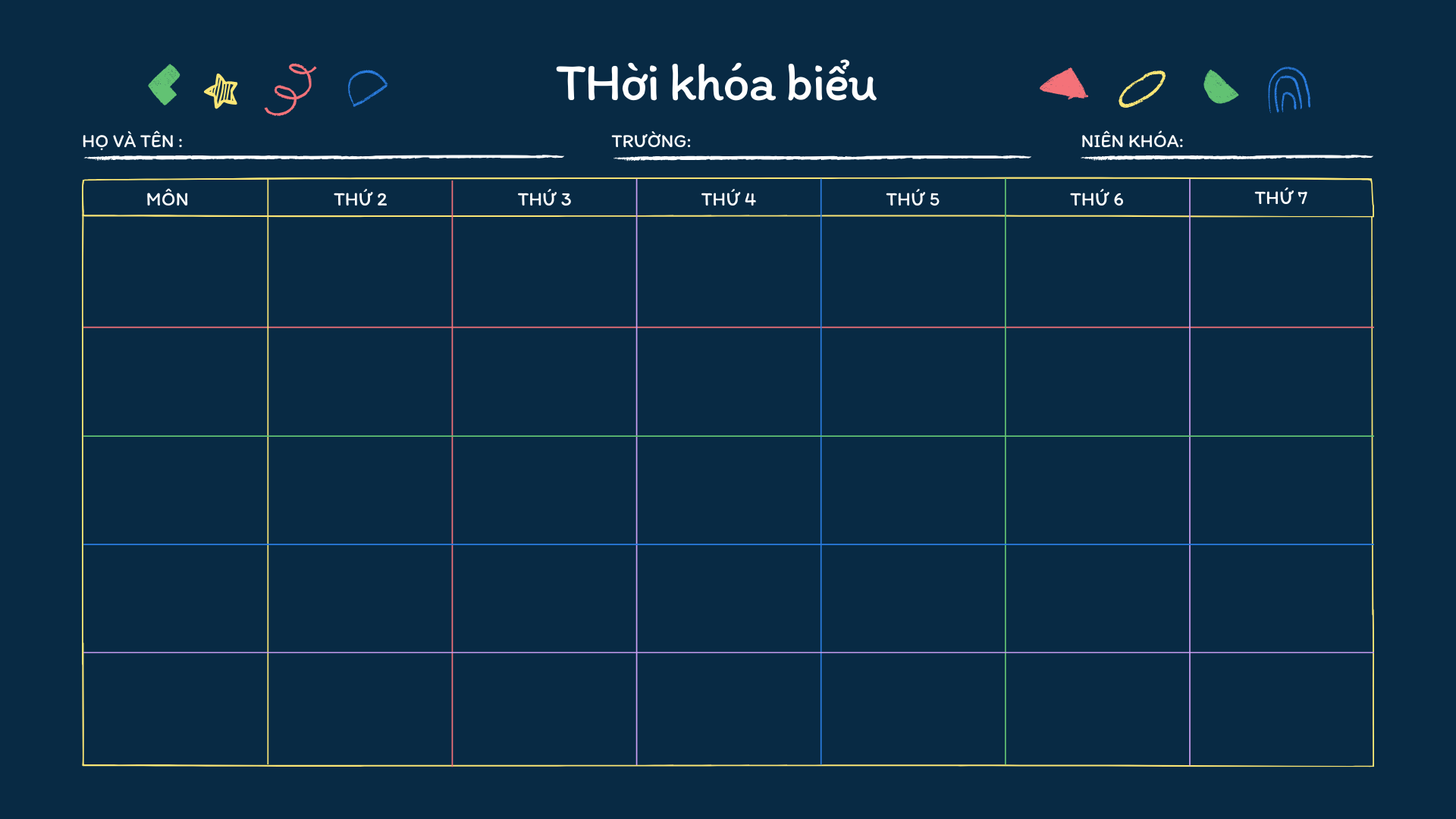Select the THỨ 4 column header
This screenshot has height=819, width=1456.
(x=729, y=199)
